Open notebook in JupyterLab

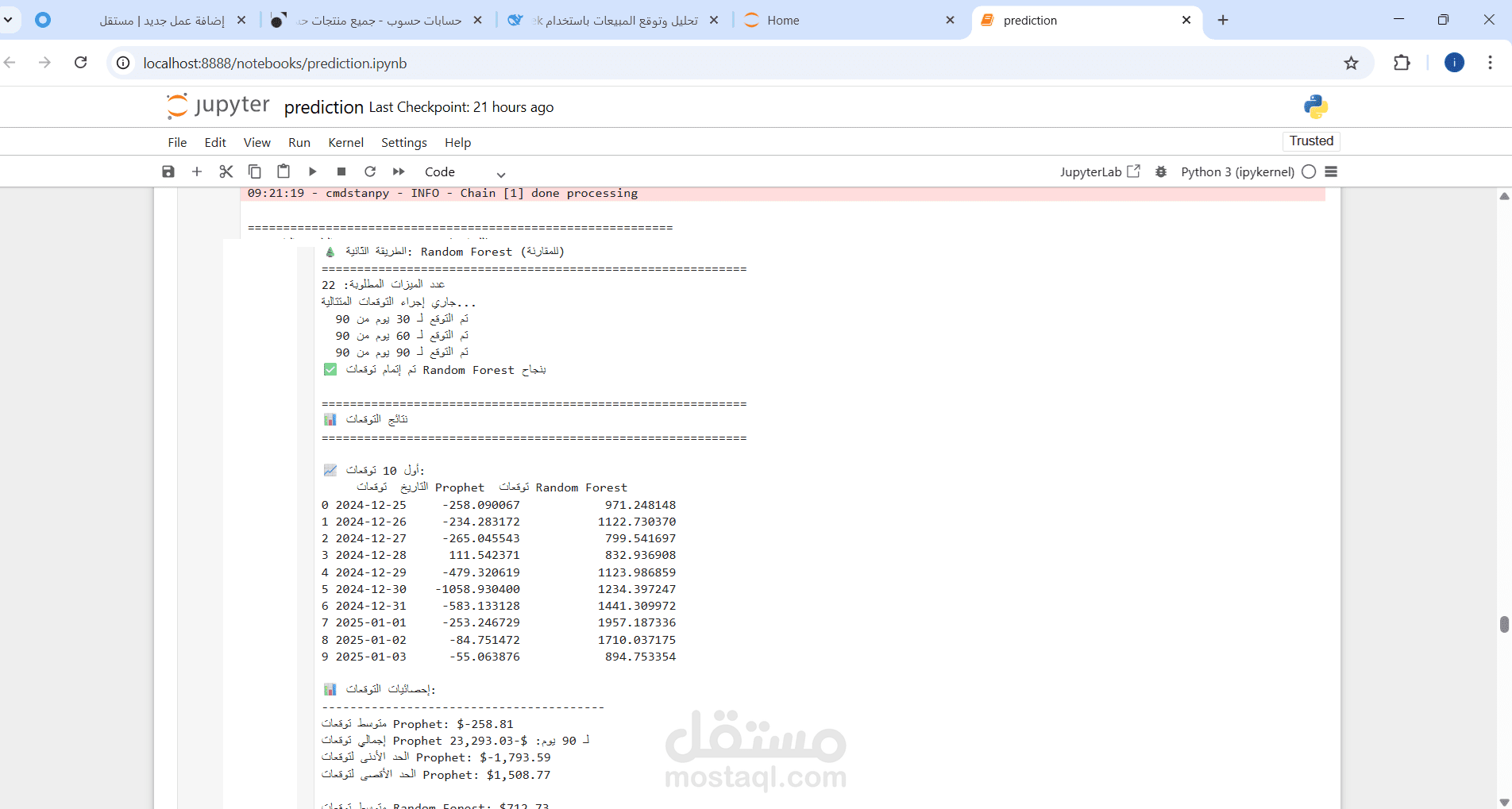click(x=1100, y=171)
